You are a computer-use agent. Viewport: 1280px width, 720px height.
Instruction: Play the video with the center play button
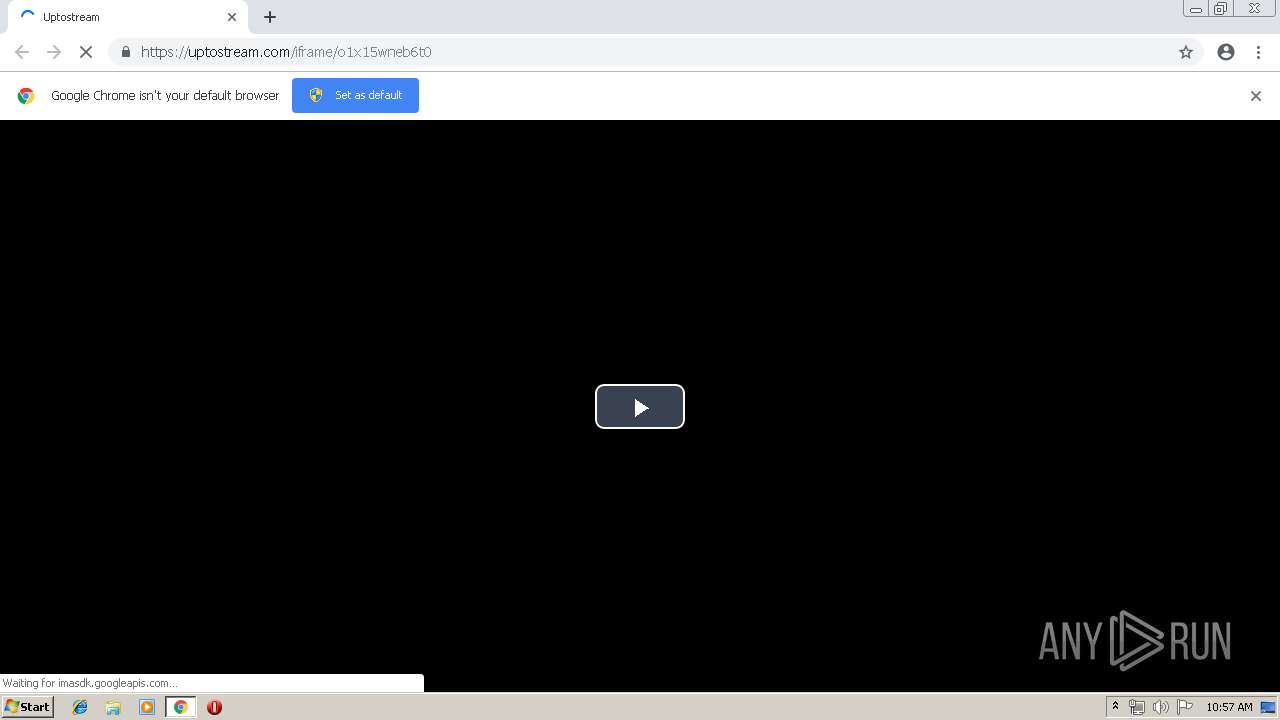[640, 406]
